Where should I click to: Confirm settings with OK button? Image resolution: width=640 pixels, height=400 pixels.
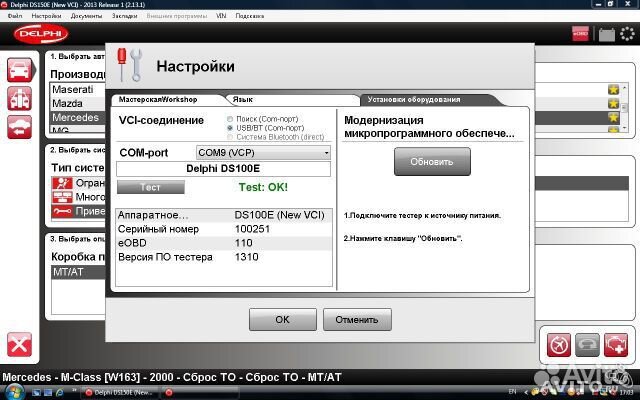(282, 320)
